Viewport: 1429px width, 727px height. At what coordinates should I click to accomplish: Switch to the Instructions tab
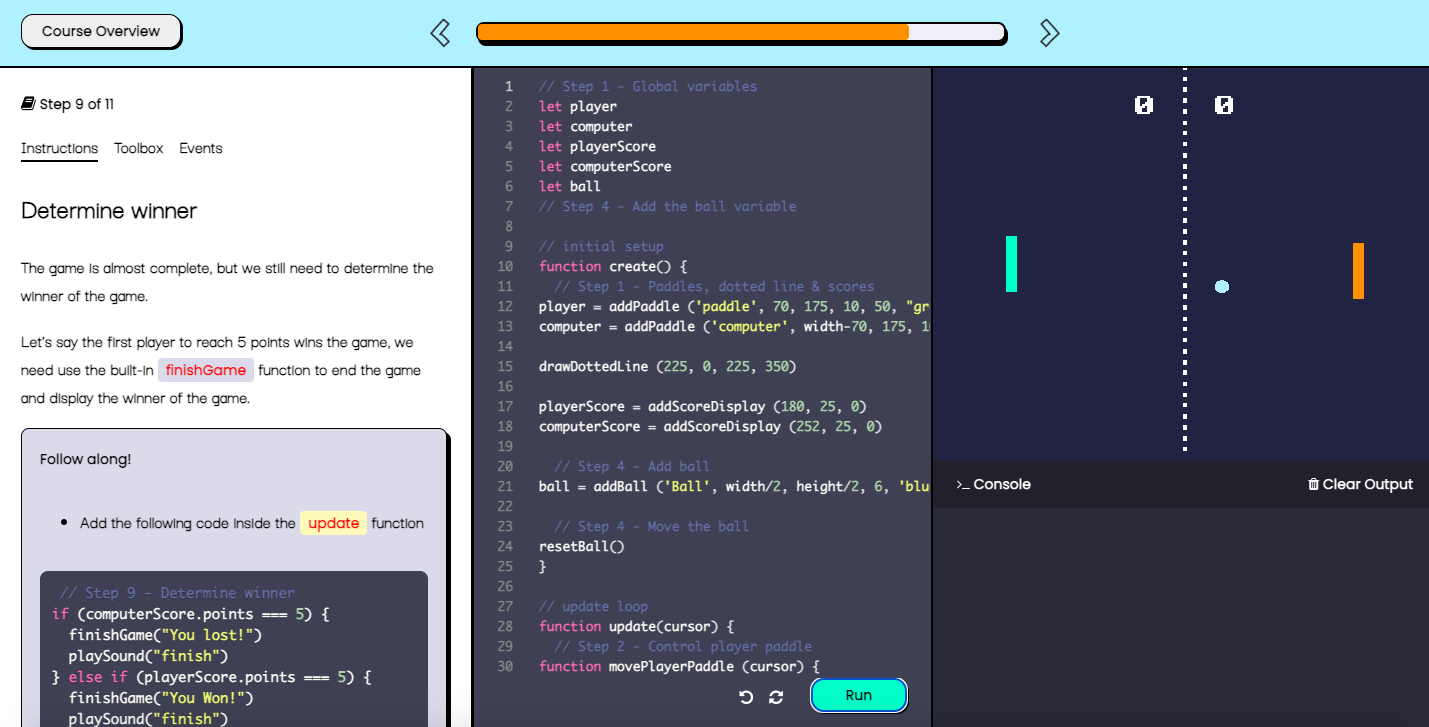tap(60, 148)
